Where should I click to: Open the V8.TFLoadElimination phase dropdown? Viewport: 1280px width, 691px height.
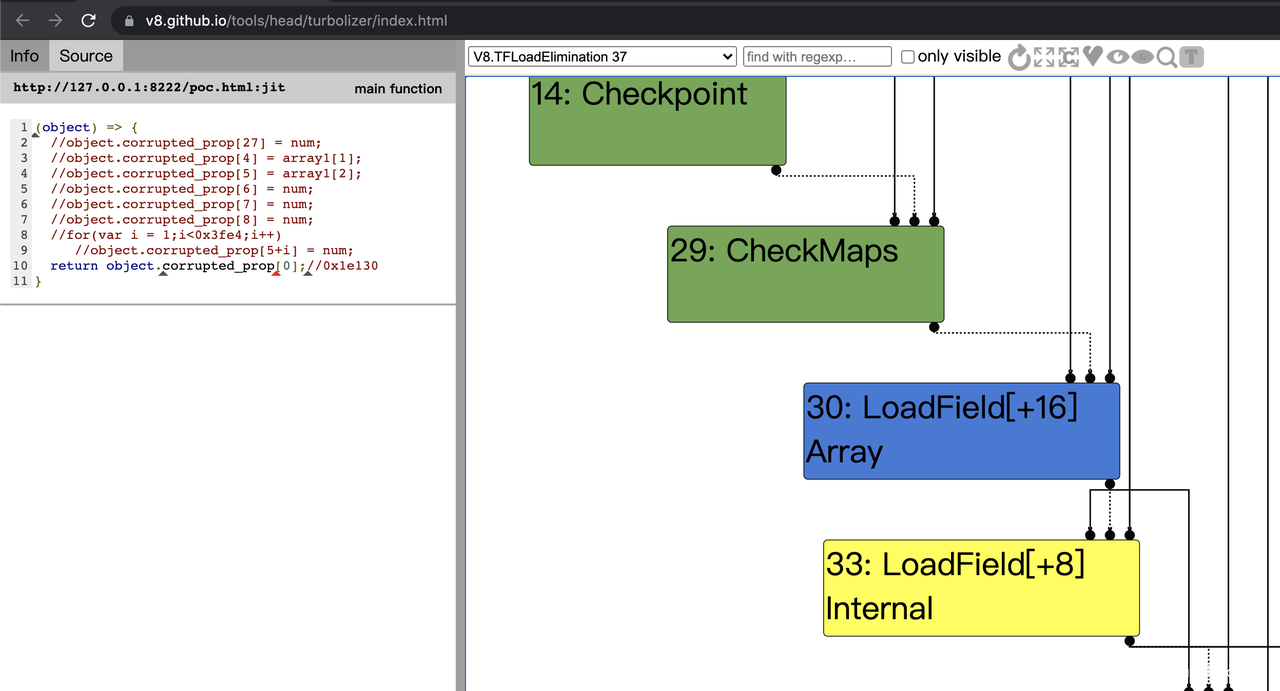(602, 57)
